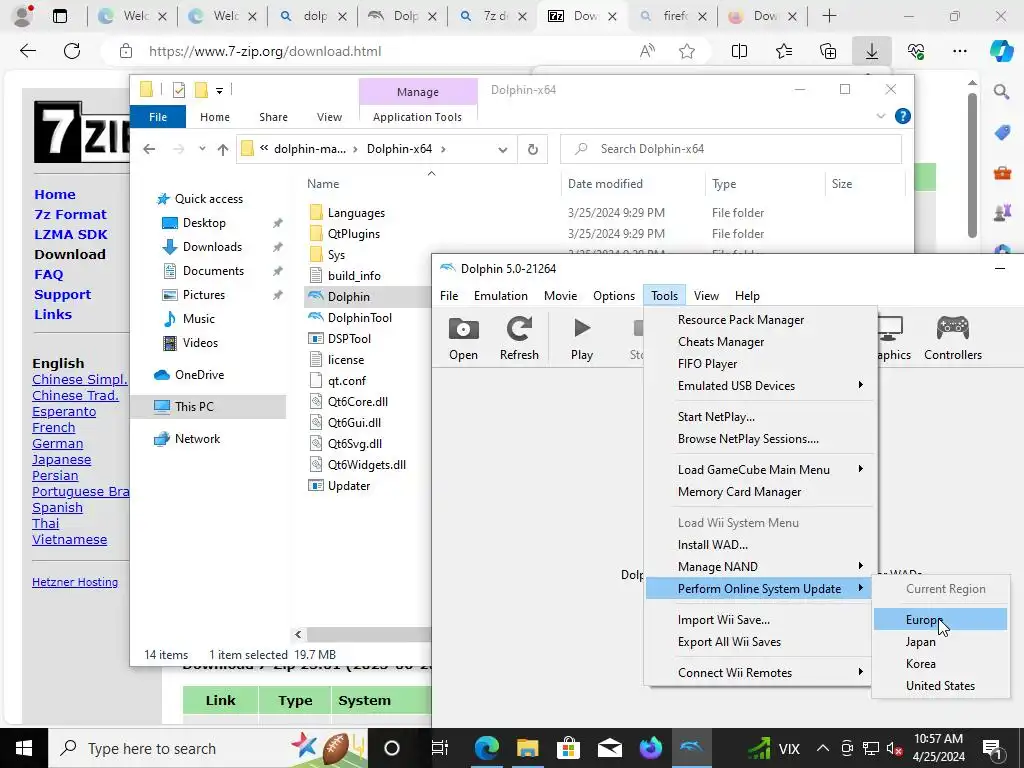The image size is (1024, 768).
Task: Open Edge Downloads toolbar icon
Action: [x=872, y=51]
